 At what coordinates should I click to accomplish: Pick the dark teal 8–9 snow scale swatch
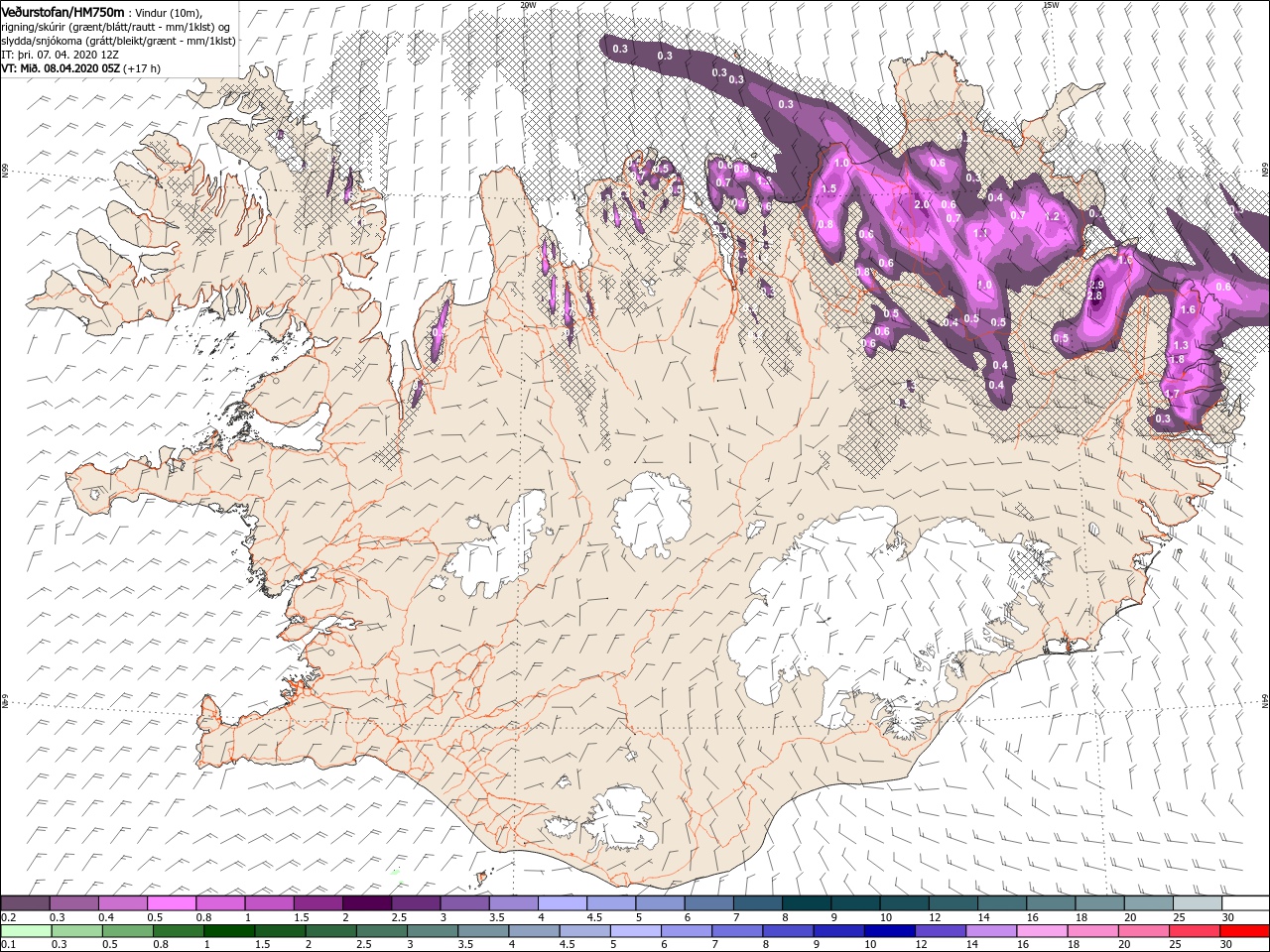point(806,903)
